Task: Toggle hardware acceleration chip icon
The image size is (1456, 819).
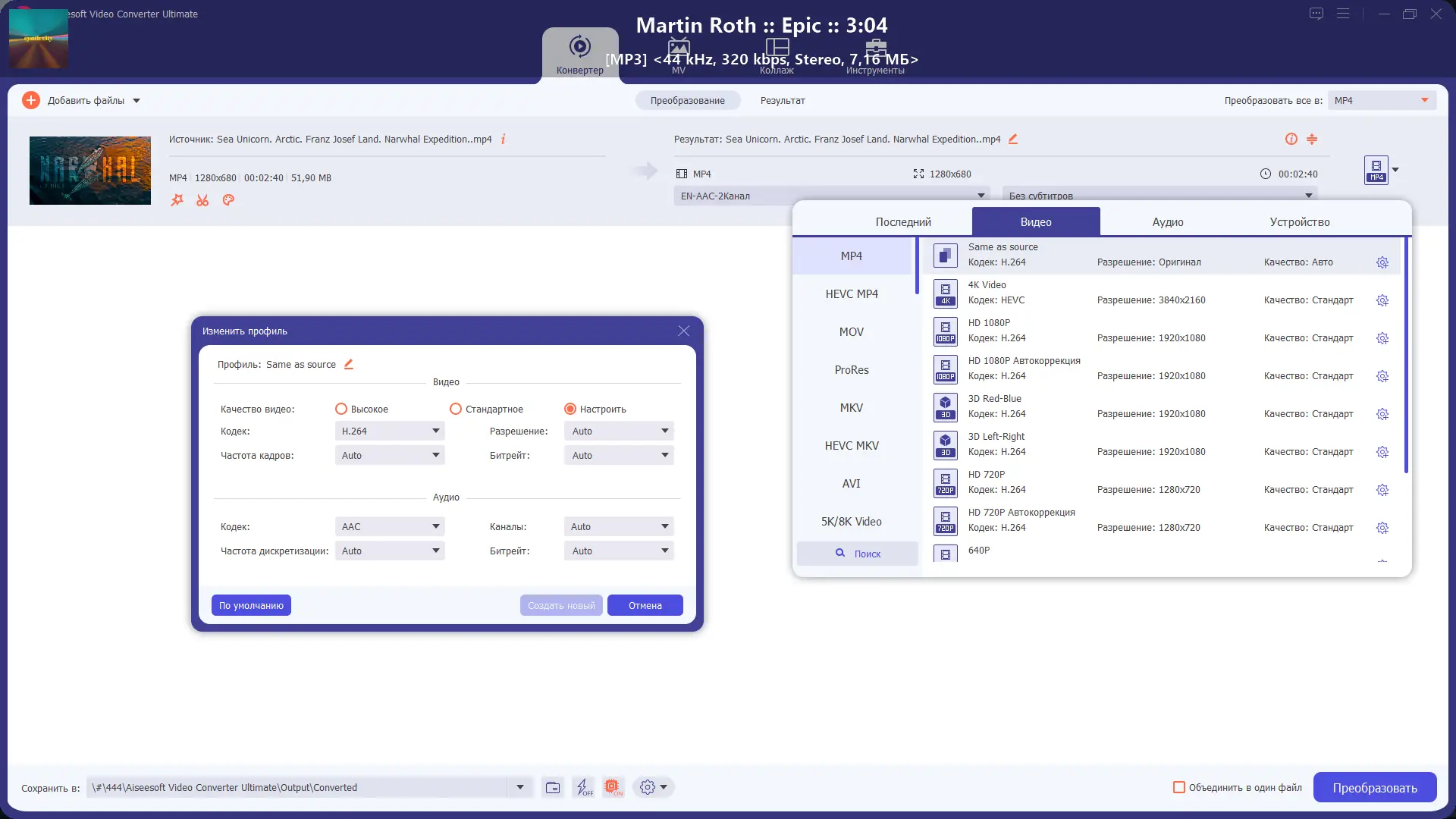Action: [613, 787]
